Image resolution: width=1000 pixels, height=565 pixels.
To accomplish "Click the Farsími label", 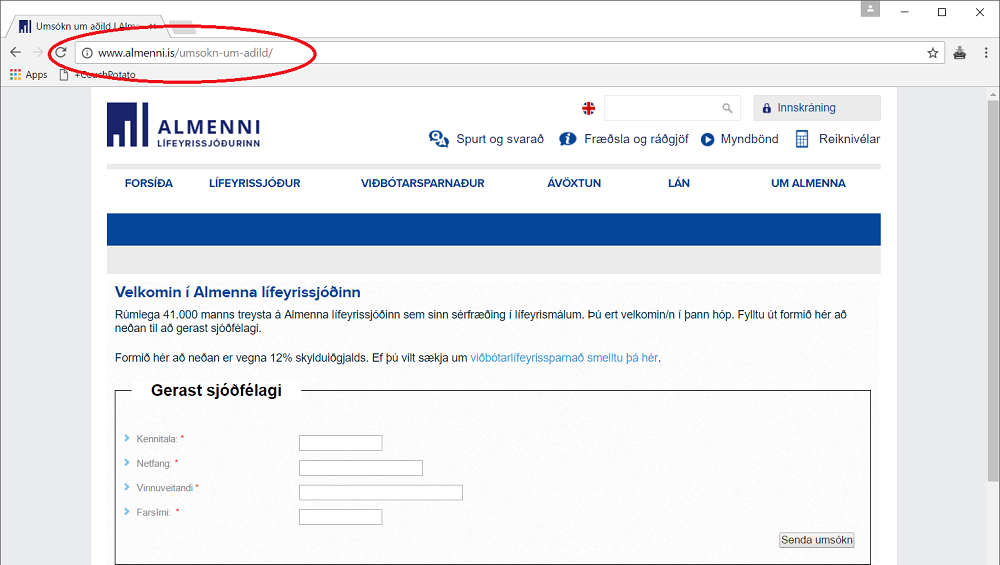I will click(153, 513).
